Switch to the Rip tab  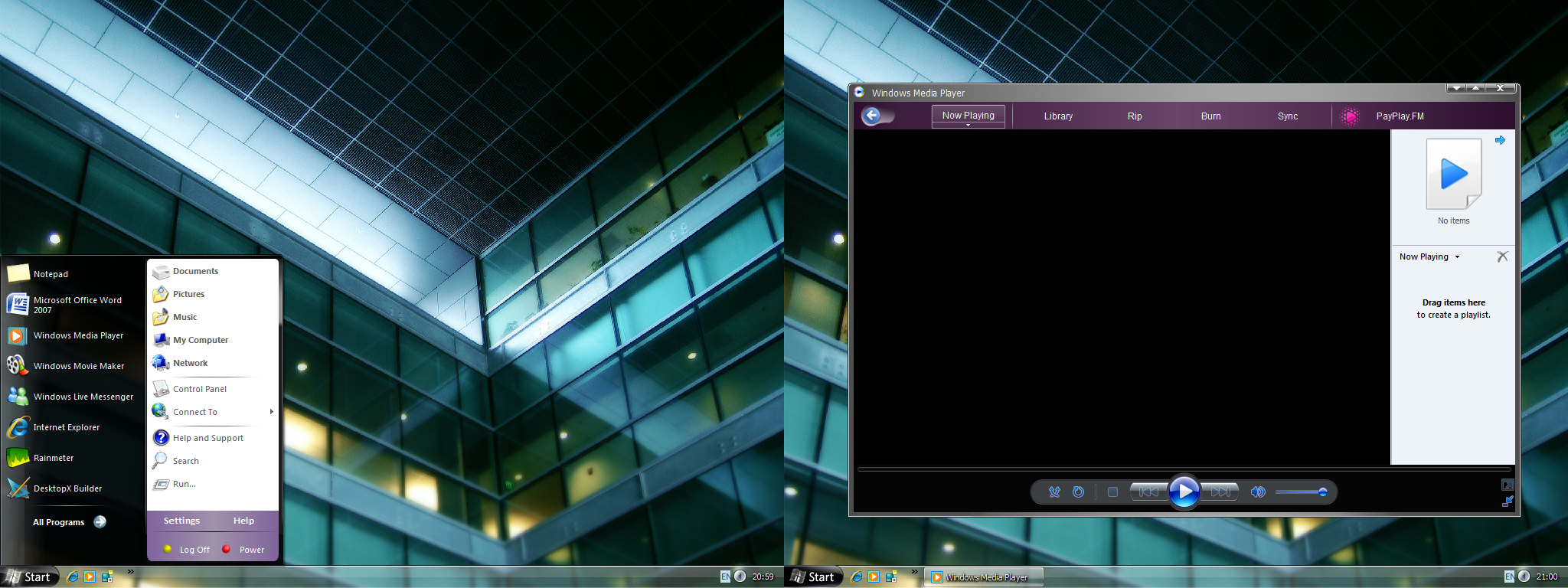click(x=1135, y=116)
